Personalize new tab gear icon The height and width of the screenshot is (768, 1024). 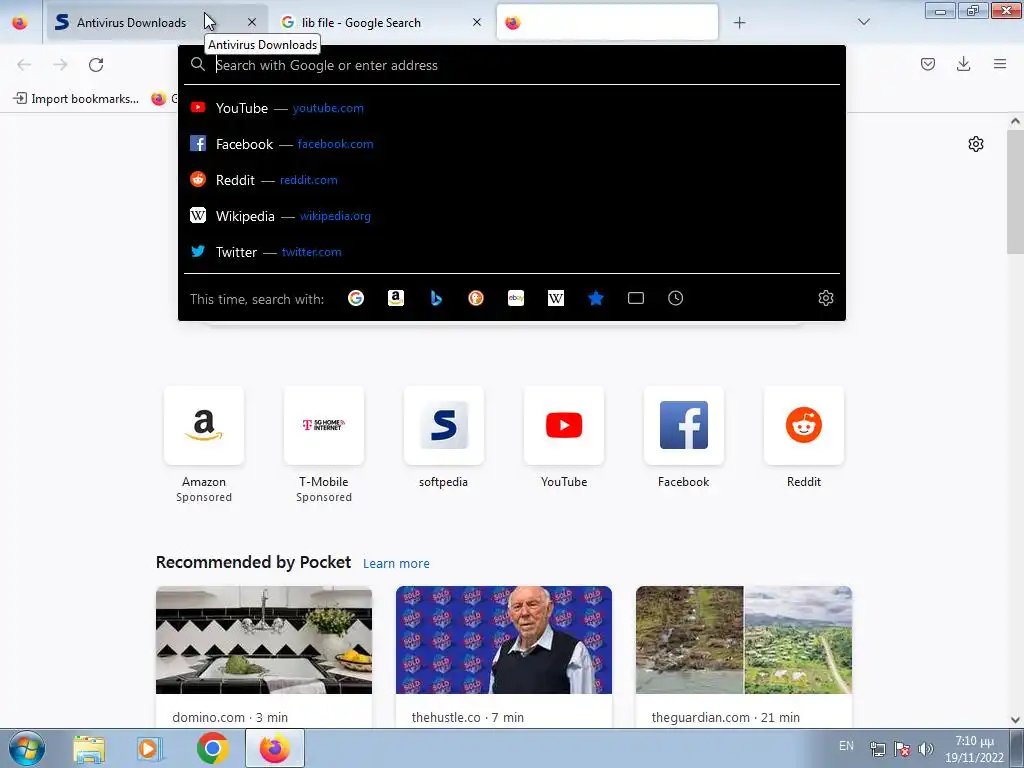976,144
